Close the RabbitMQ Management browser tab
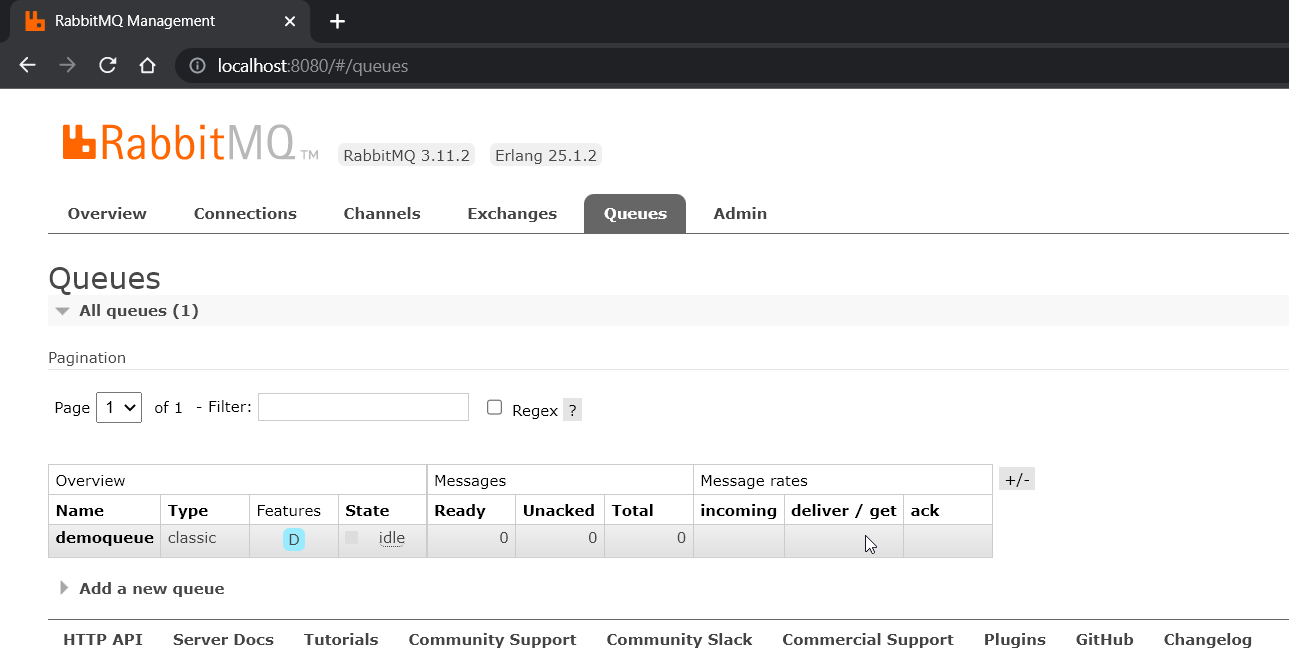This screenshot has width=1289, height=664. (290, 21)
